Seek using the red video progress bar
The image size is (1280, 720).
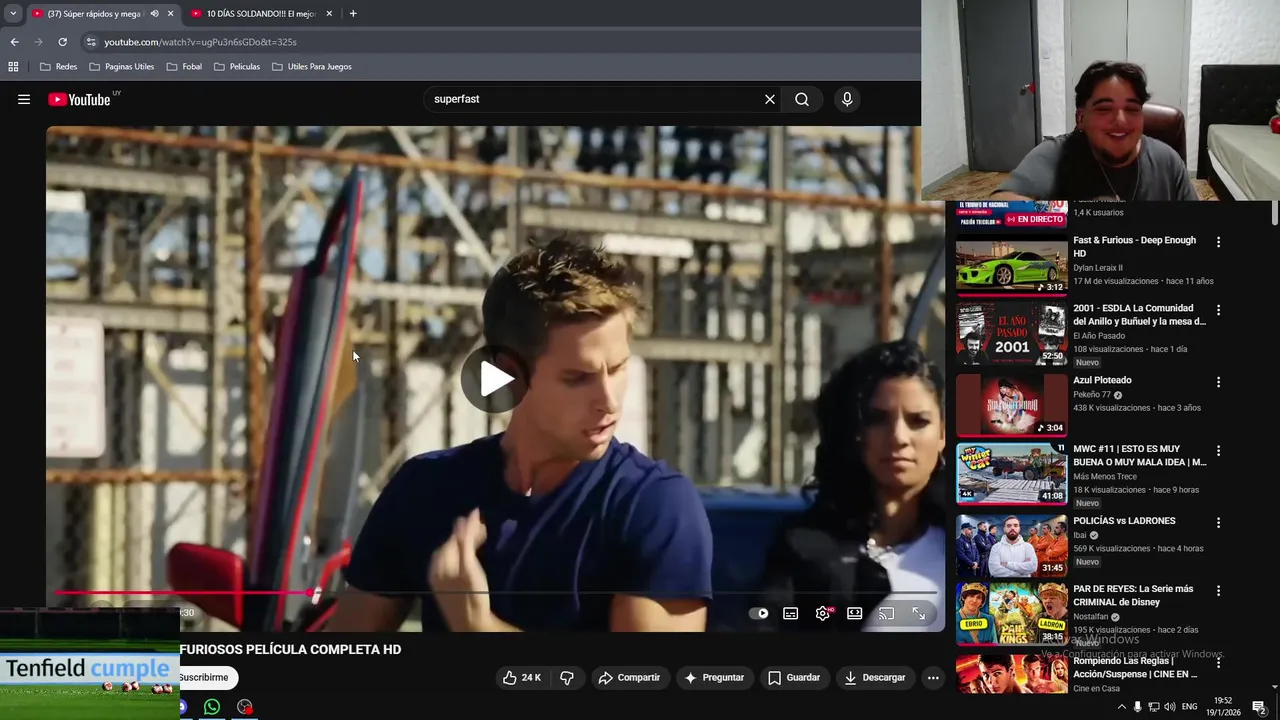[x=495, y=593]
